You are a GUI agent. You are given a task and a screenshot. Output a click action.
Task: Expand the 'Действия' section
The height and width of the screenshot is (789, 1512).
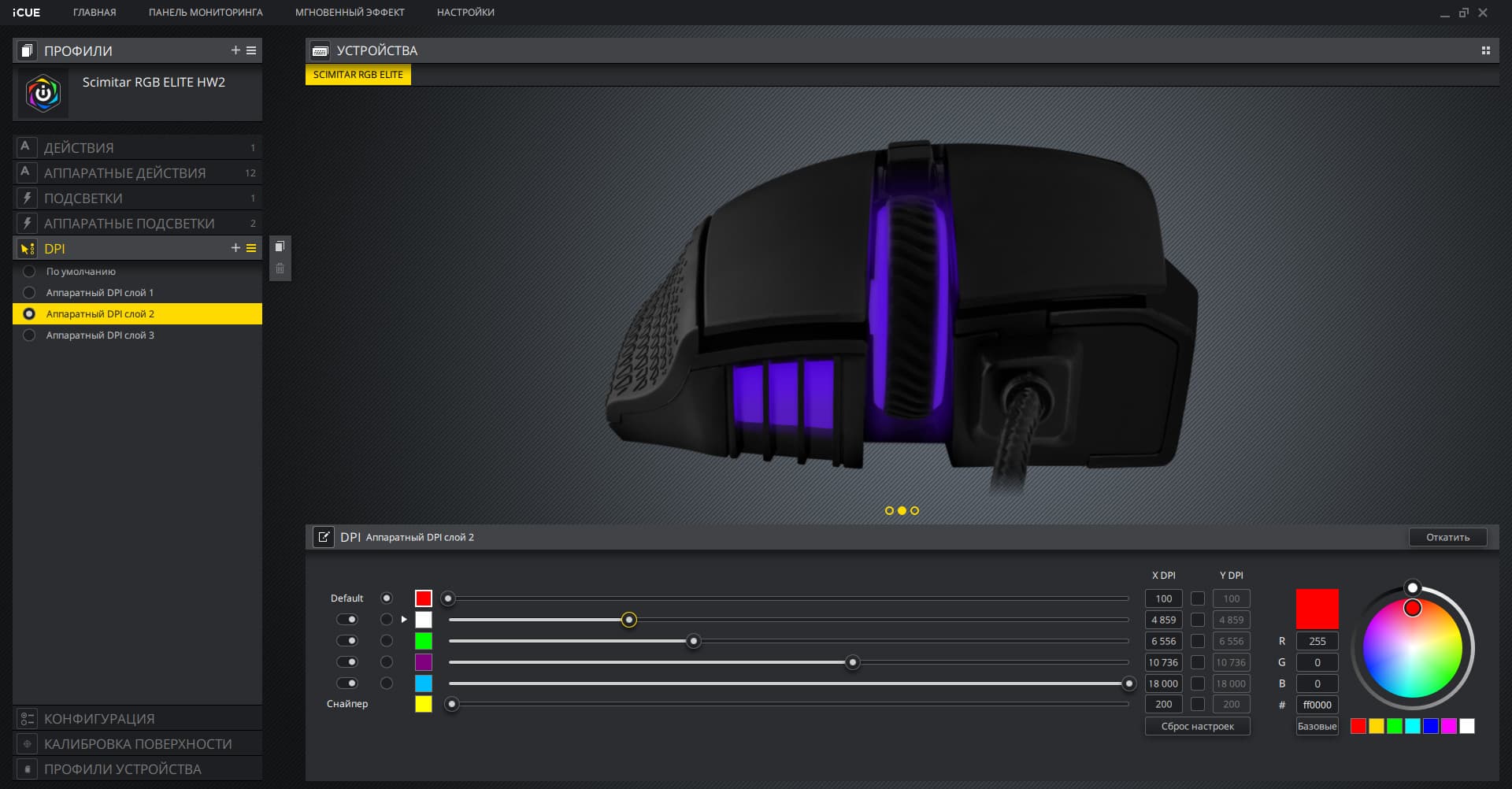137,147
